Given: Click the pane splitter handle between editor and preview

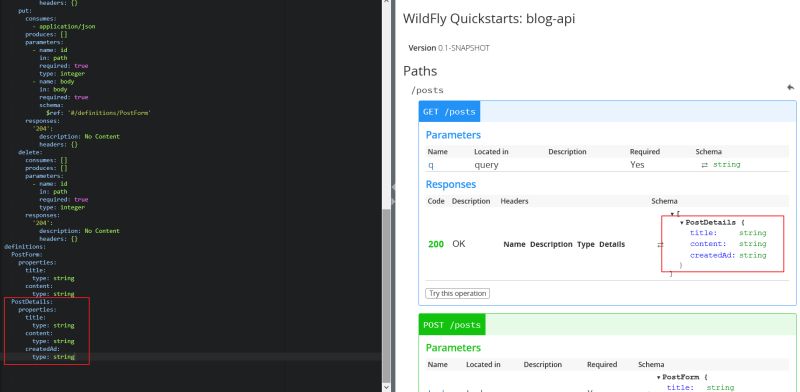Looking at the screenshot, I should (393, 195).
